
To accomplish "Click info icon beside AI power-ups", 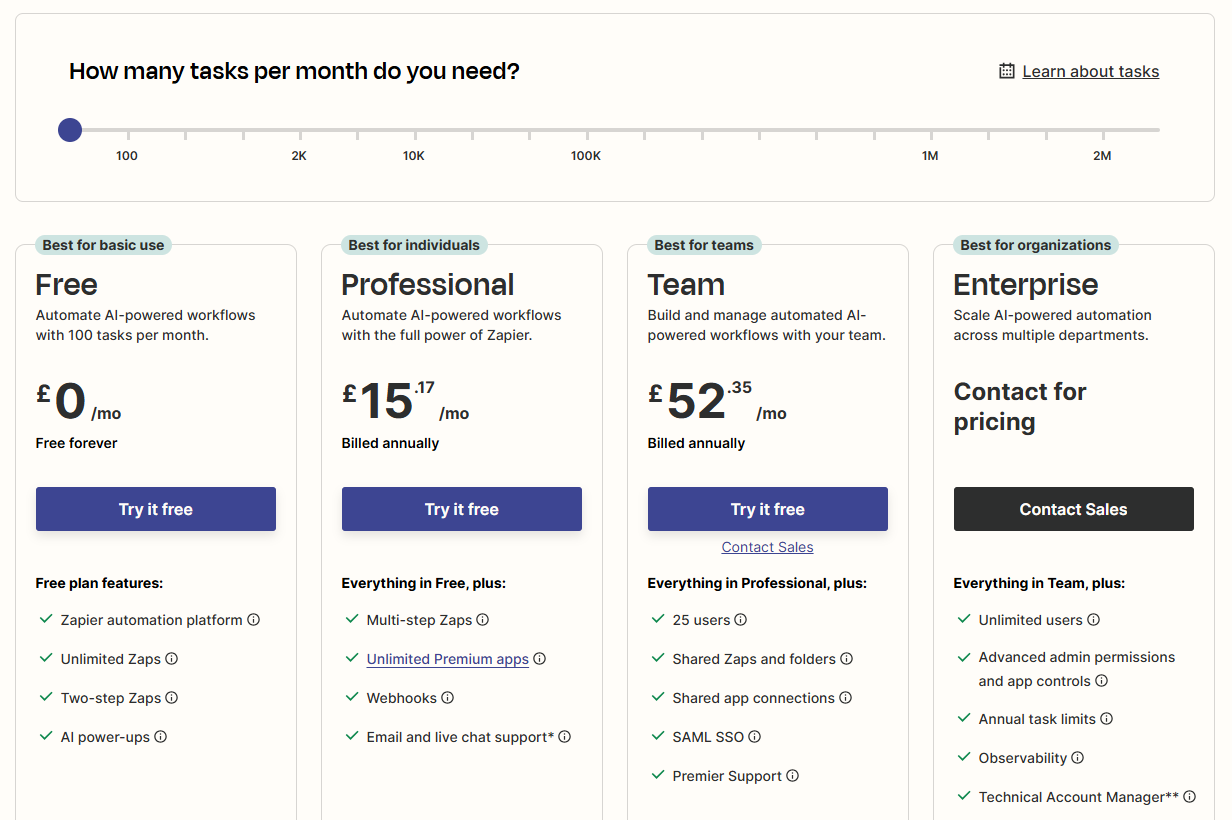I will [x=160, y=737].
